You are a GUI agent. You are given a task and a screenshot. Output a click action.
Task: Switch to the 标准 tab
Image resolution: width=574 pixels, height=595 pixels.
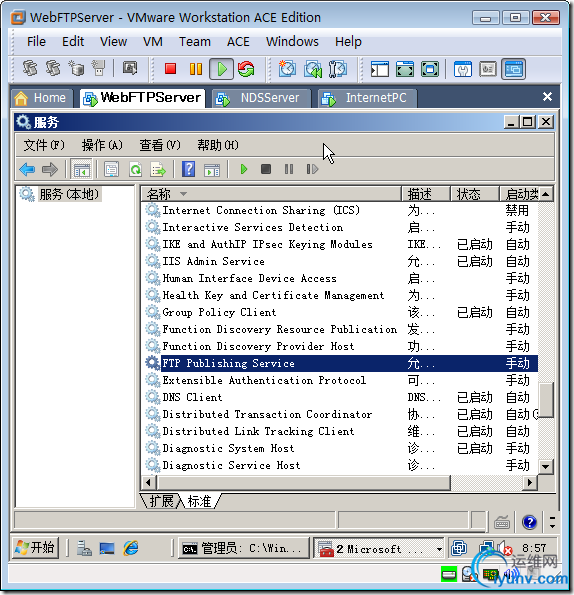click(199, 501)
